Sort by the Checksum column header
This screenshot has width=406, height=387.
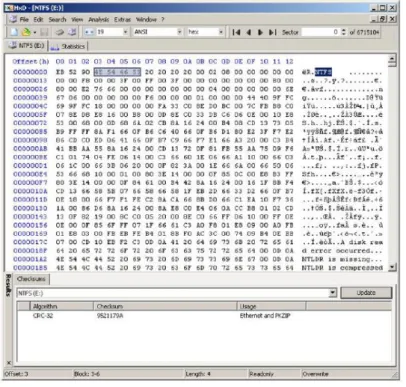[165, 306]
